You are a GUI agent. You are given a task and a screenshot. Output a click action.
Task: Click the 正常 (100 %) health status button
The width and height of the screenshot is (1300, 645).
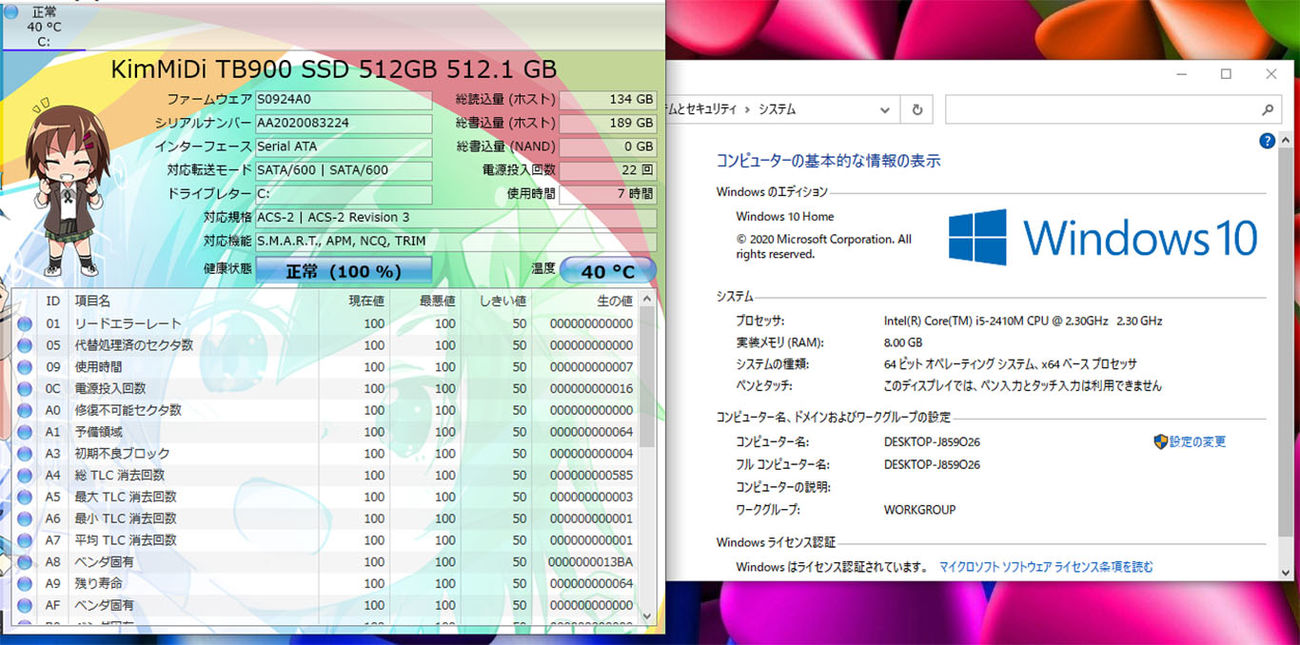[344, 270]
